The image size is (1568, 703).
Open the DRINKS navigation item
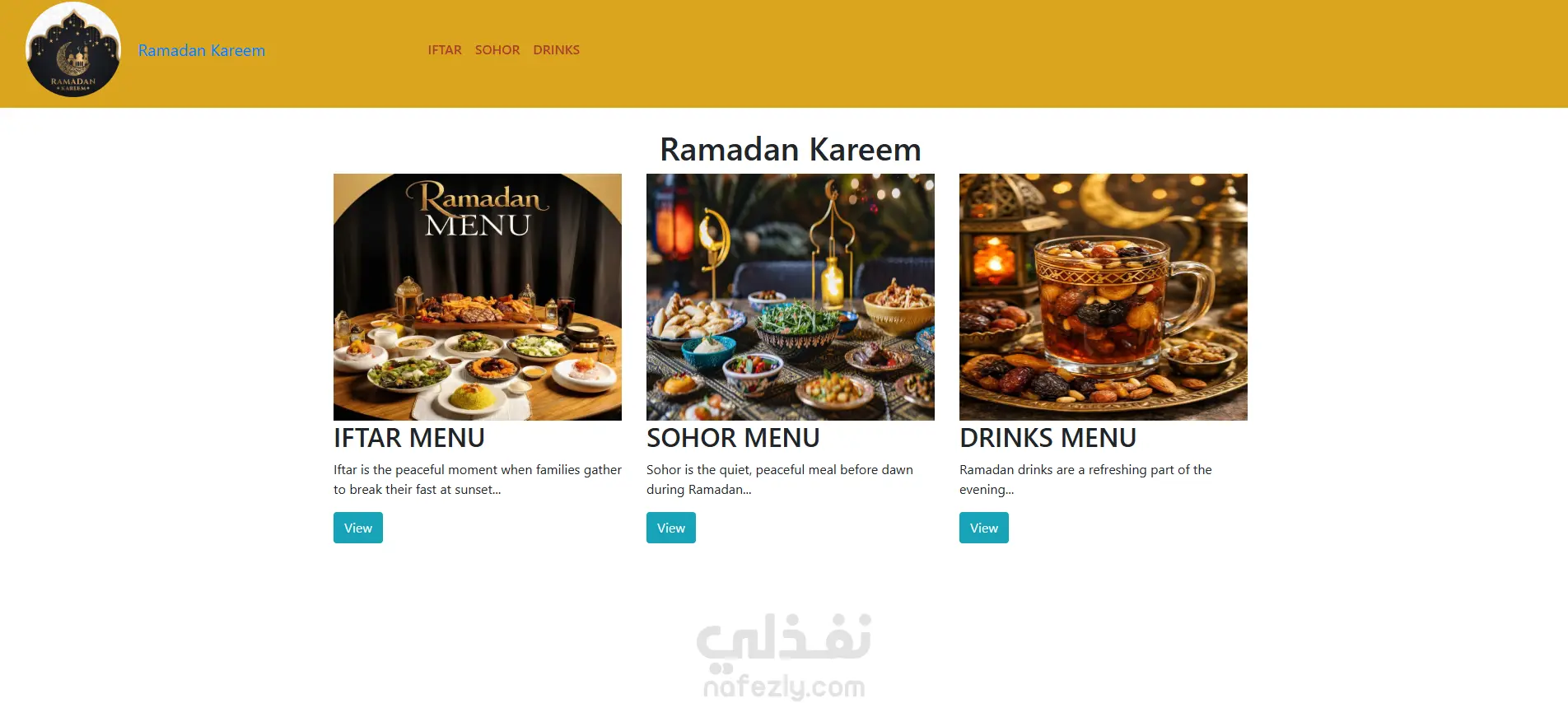(557, 50)
